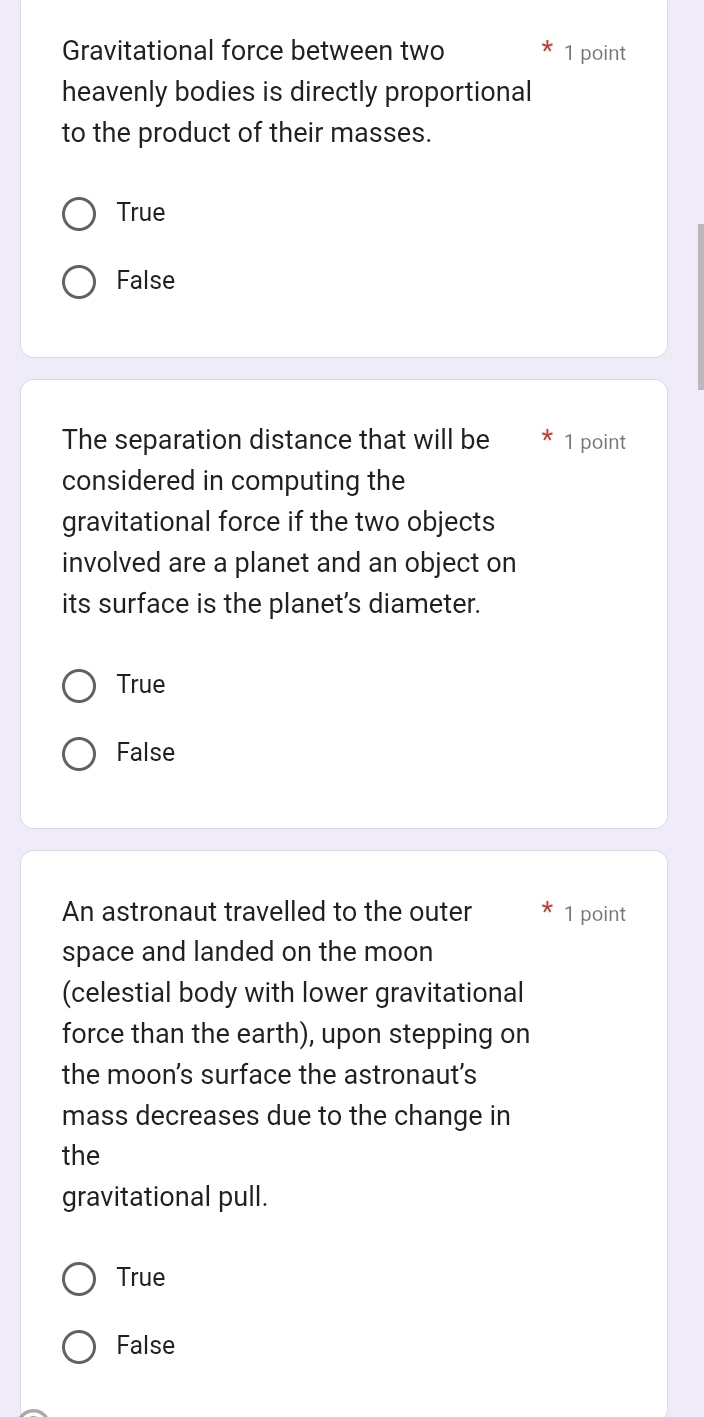
Task: Click the True label in the astronaut question
Action: pos(140,1277)
